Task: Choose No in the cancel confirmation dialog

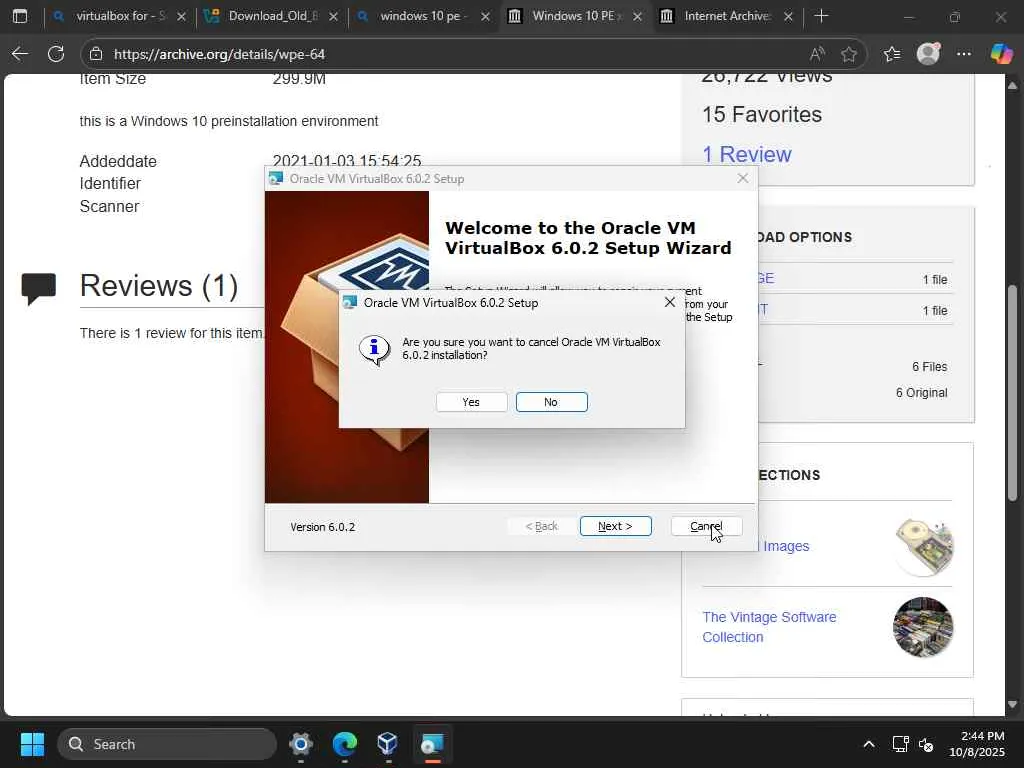Action: click(551, 402)
